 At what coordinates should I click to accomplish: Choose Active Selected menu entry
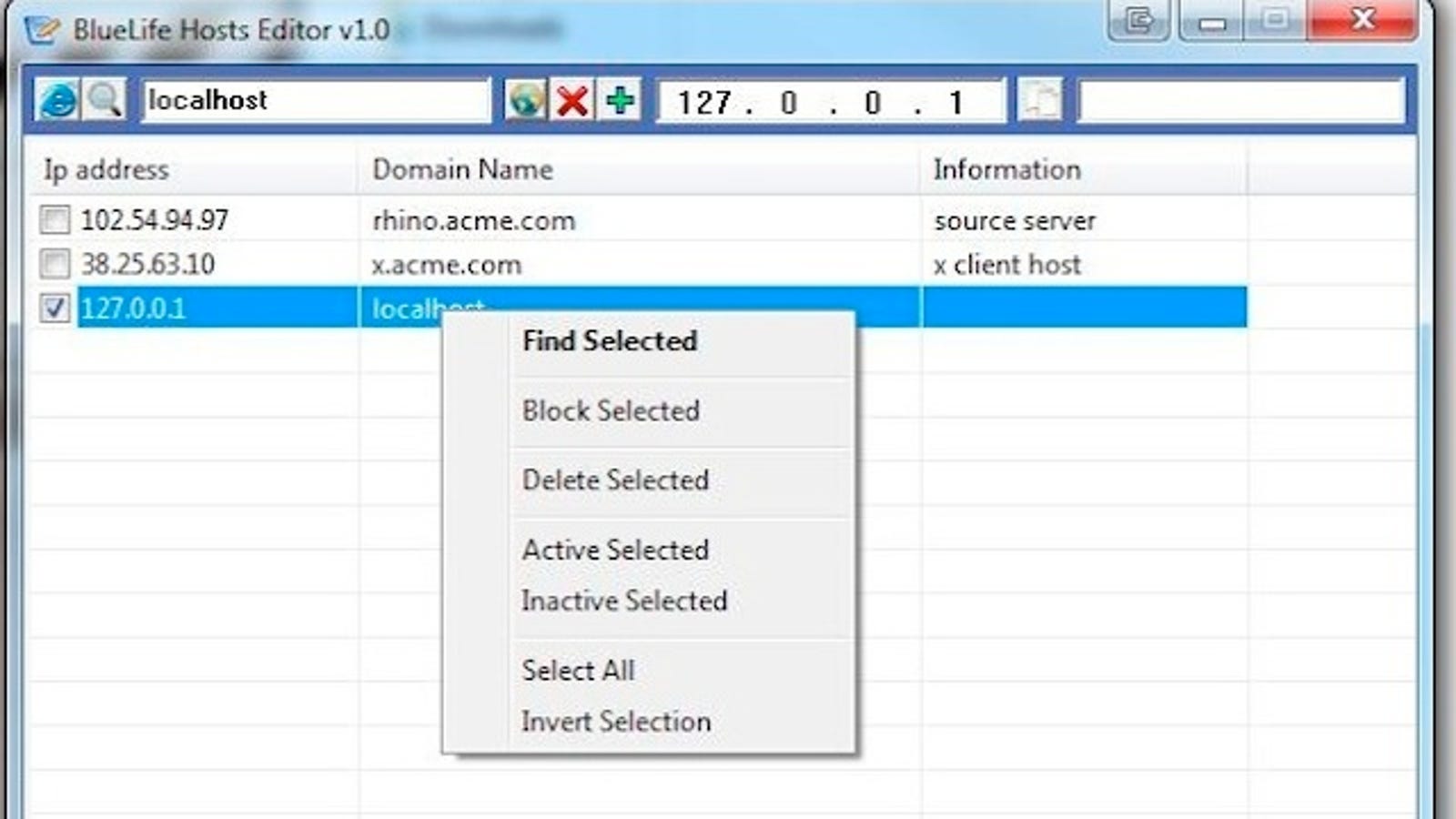click(x=649, y=550)
